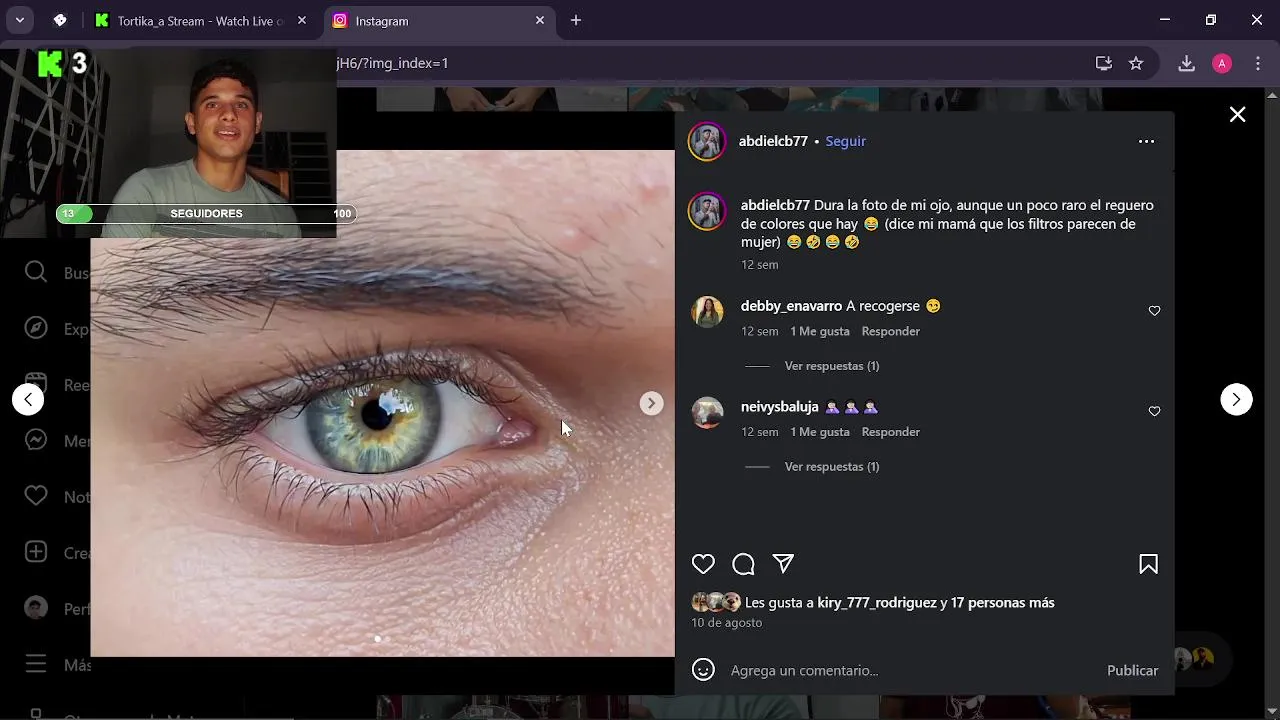Open profile avatar icon in Instagram sidebar
Screen dimensions: 1280x720
tap(36, 608)
